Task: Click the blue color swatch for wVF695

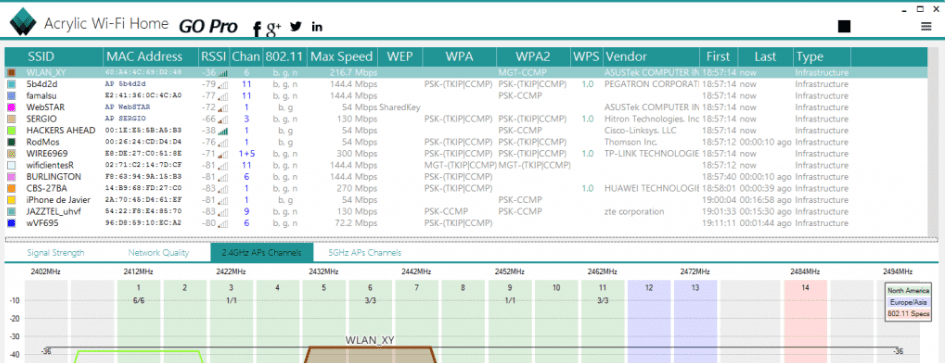Action: click(11, 223)
